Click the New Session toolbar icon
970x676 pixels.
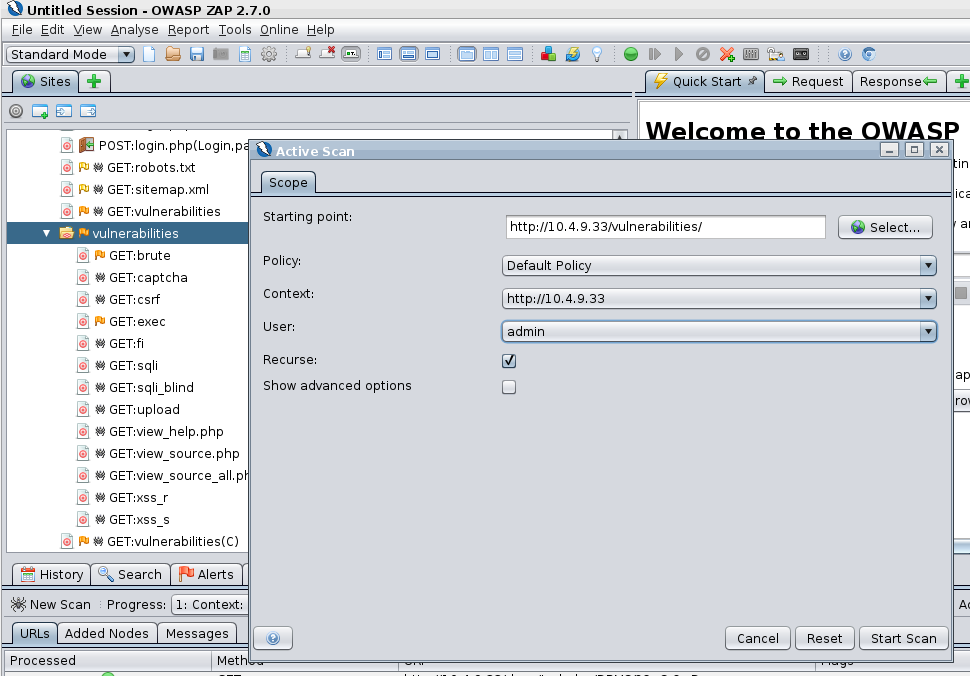(149, 54)
